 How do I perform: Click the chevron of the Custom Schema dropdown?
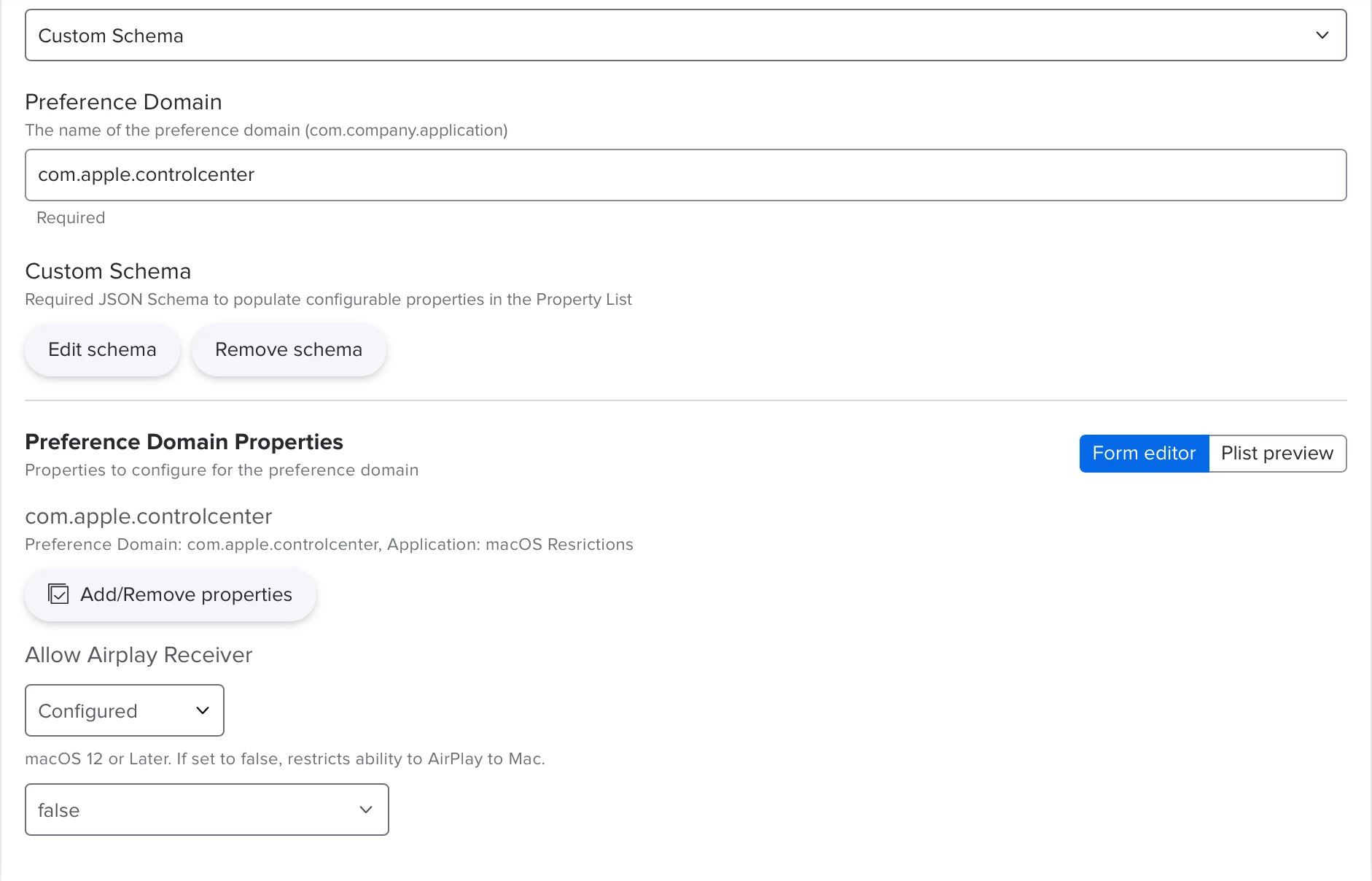click(1322, 35)
